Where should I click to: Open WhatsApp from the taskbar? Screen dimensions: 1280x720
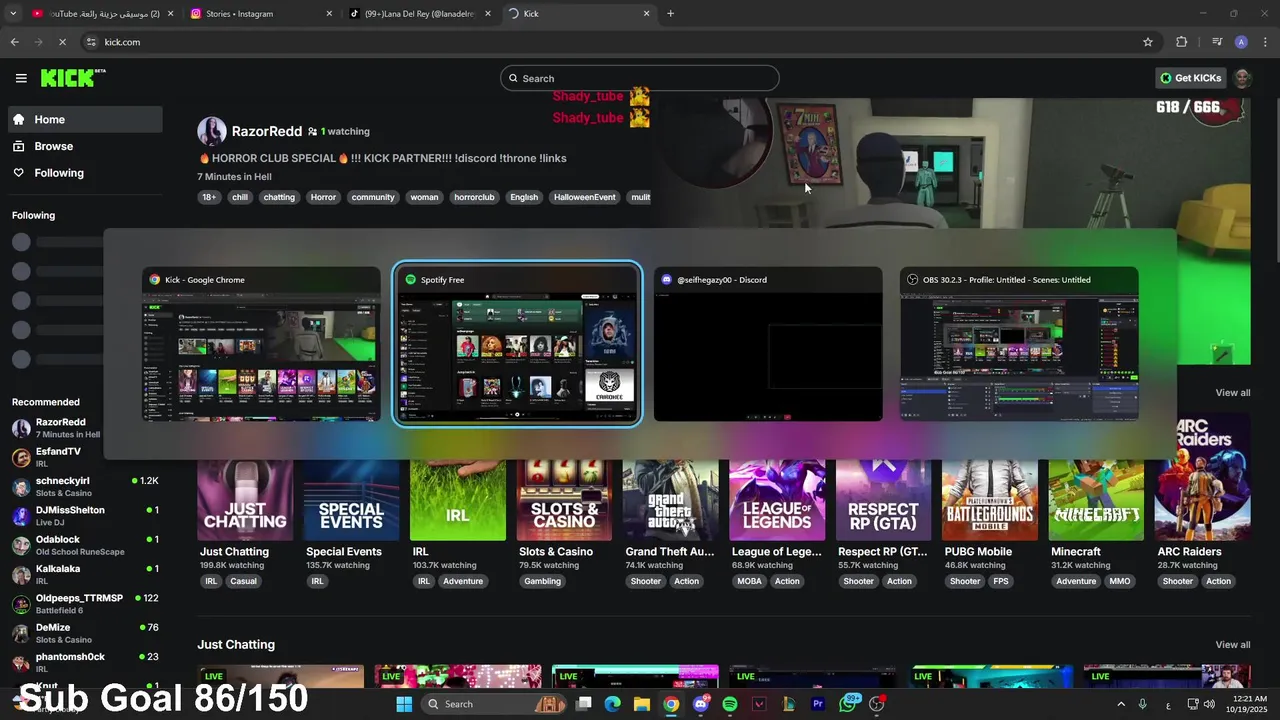click(848, 704)
